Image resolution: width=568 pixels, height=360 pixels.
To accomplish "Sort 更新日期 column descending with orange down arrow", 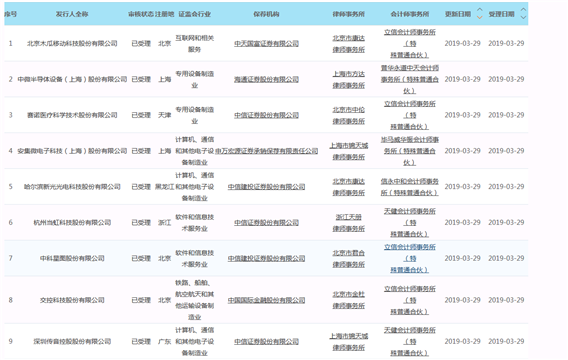I will click(x=480, y=17).
